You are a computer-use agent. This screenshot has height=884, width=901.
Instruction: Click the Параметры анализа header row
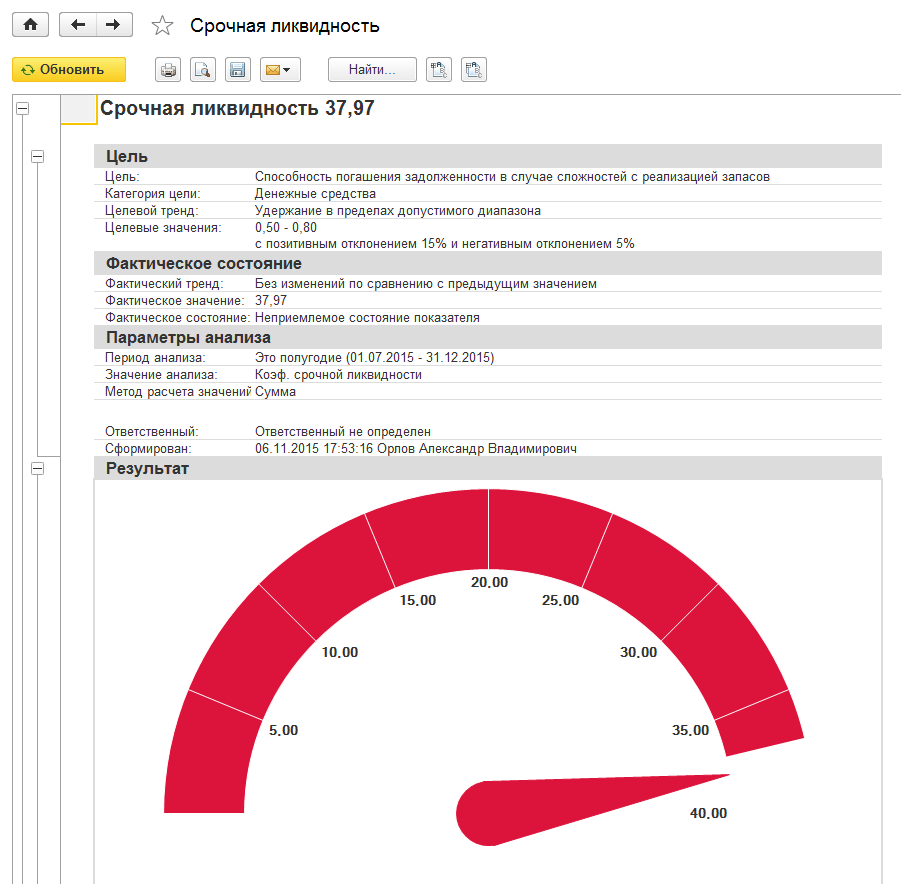488,337
